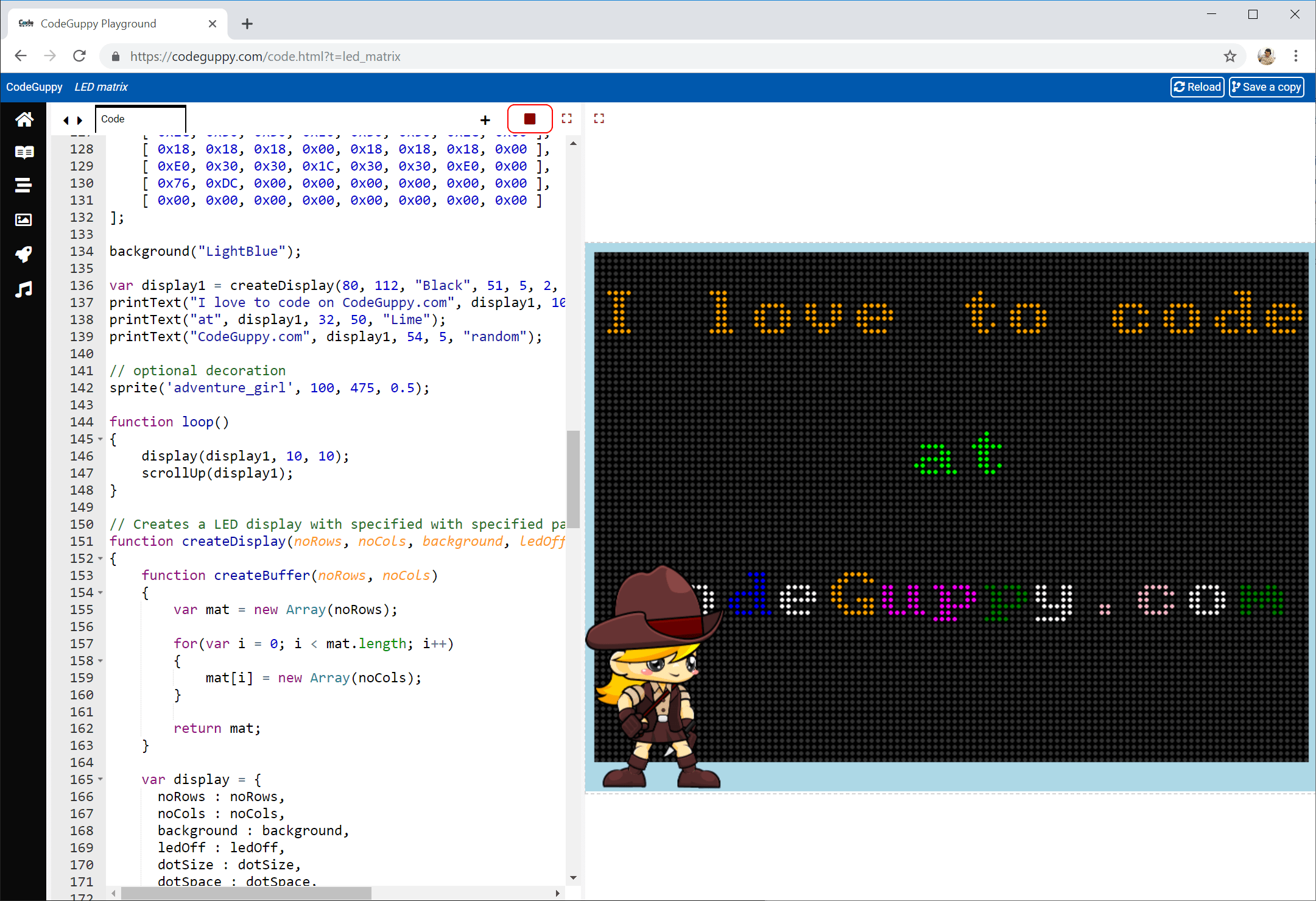Select the rocket projects icon in sidebar
This screenshot has width=1316, height=901.
(24, 255)
